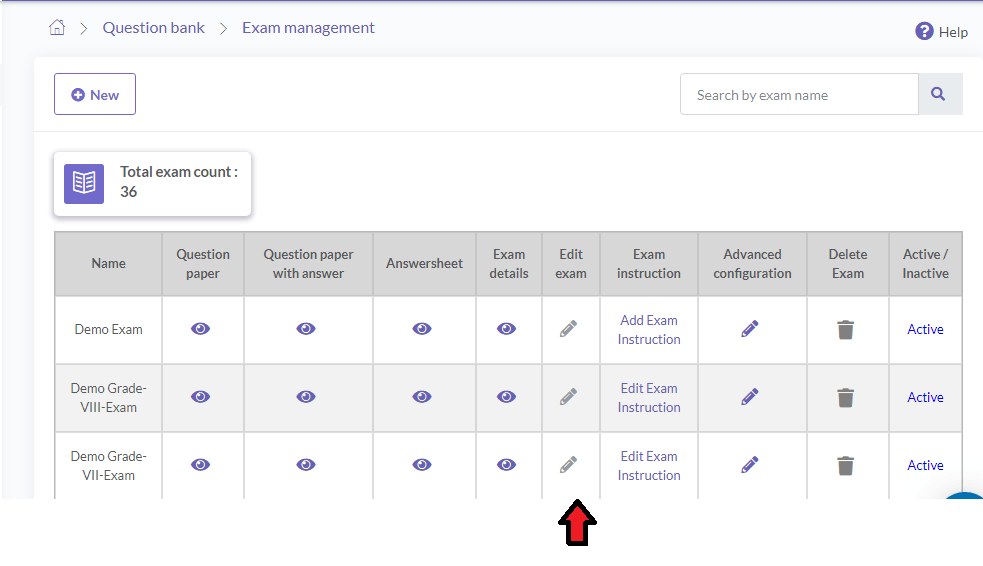View Exam details for Demo Grade-VIII-Exam
The width and height of the screenshot is (983, 566).
[x=507, y=397]
